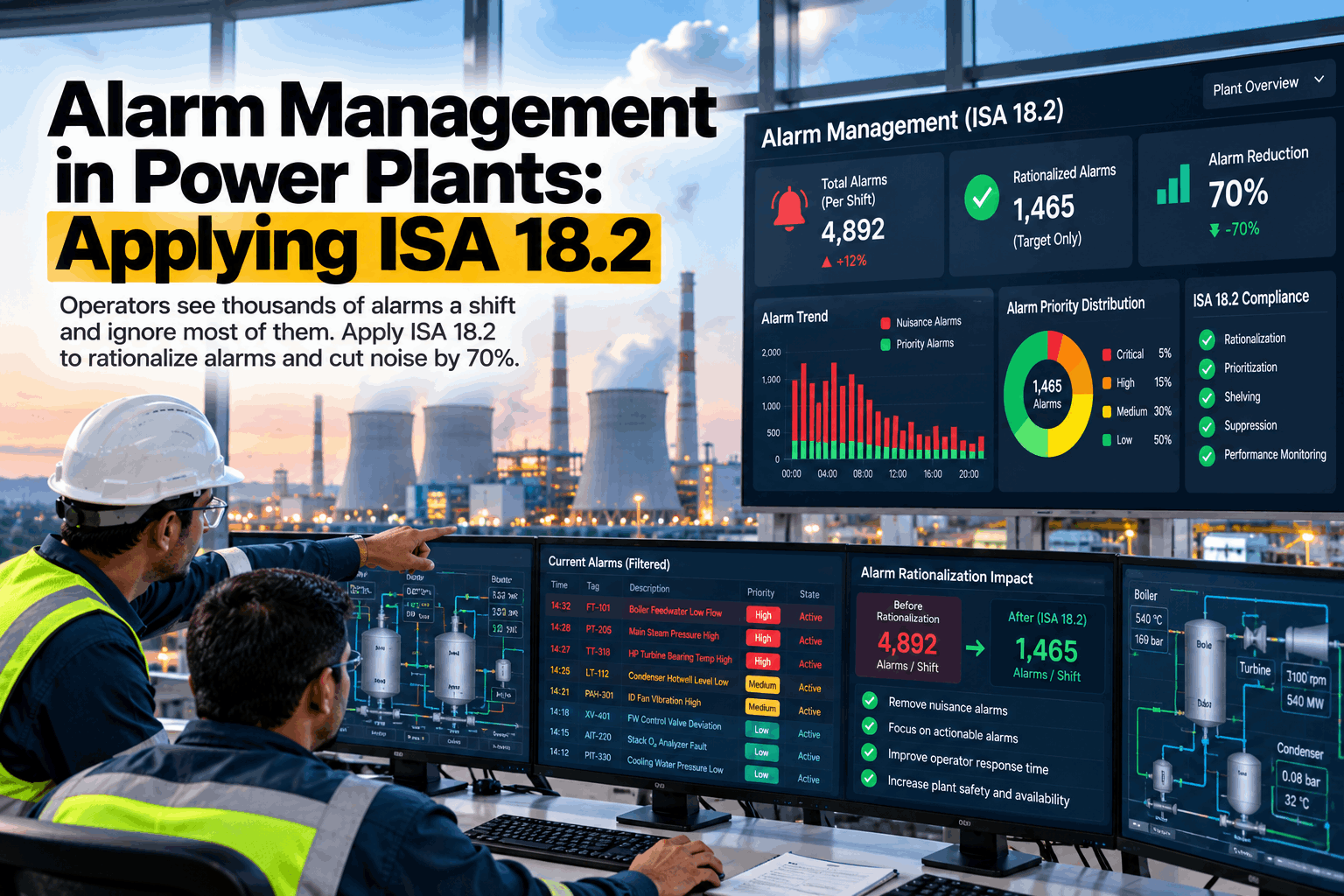Toggle the Shelving compliance check
Viewport: 1344px width, 896px height.
(x=1207, y=398)
